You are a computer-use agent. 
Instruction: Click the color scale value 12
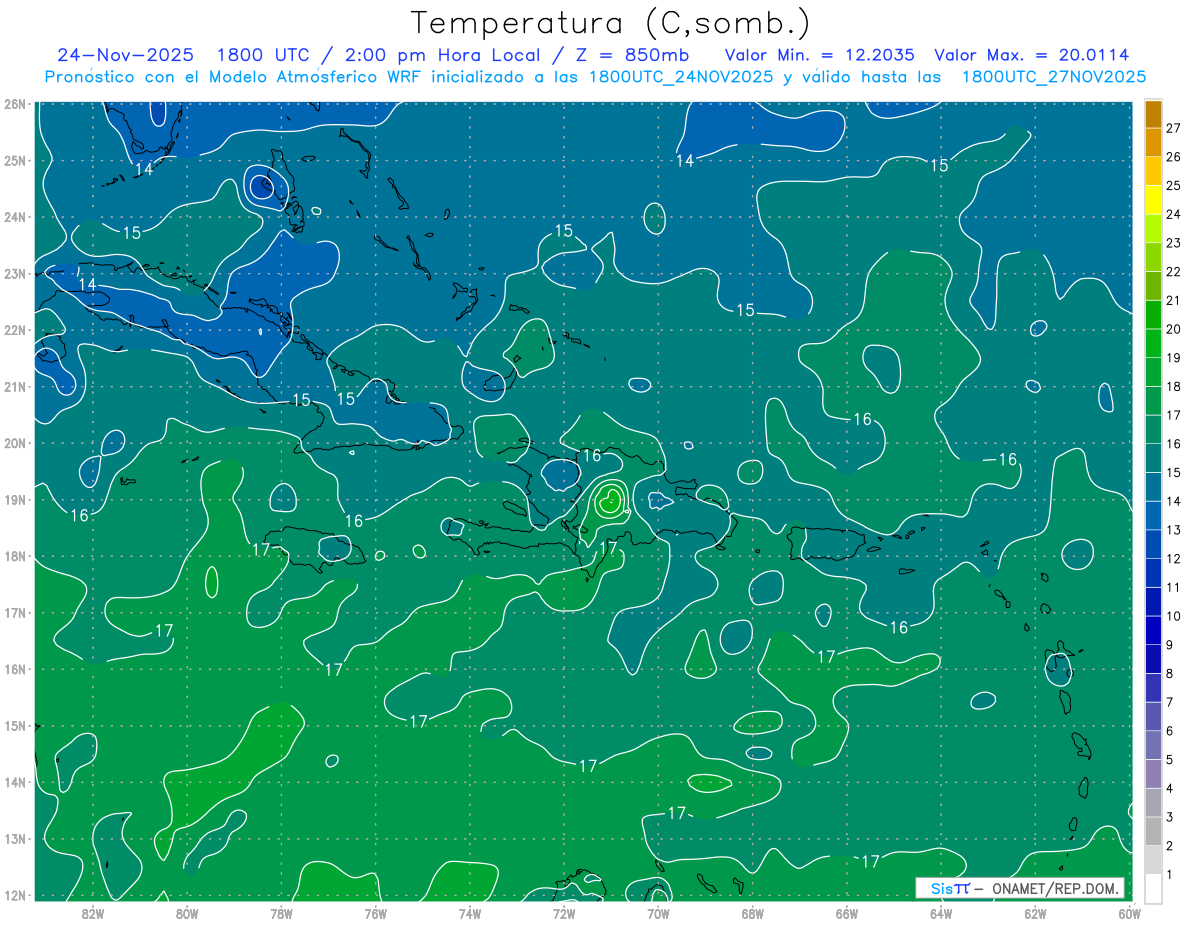[1173, 558]
